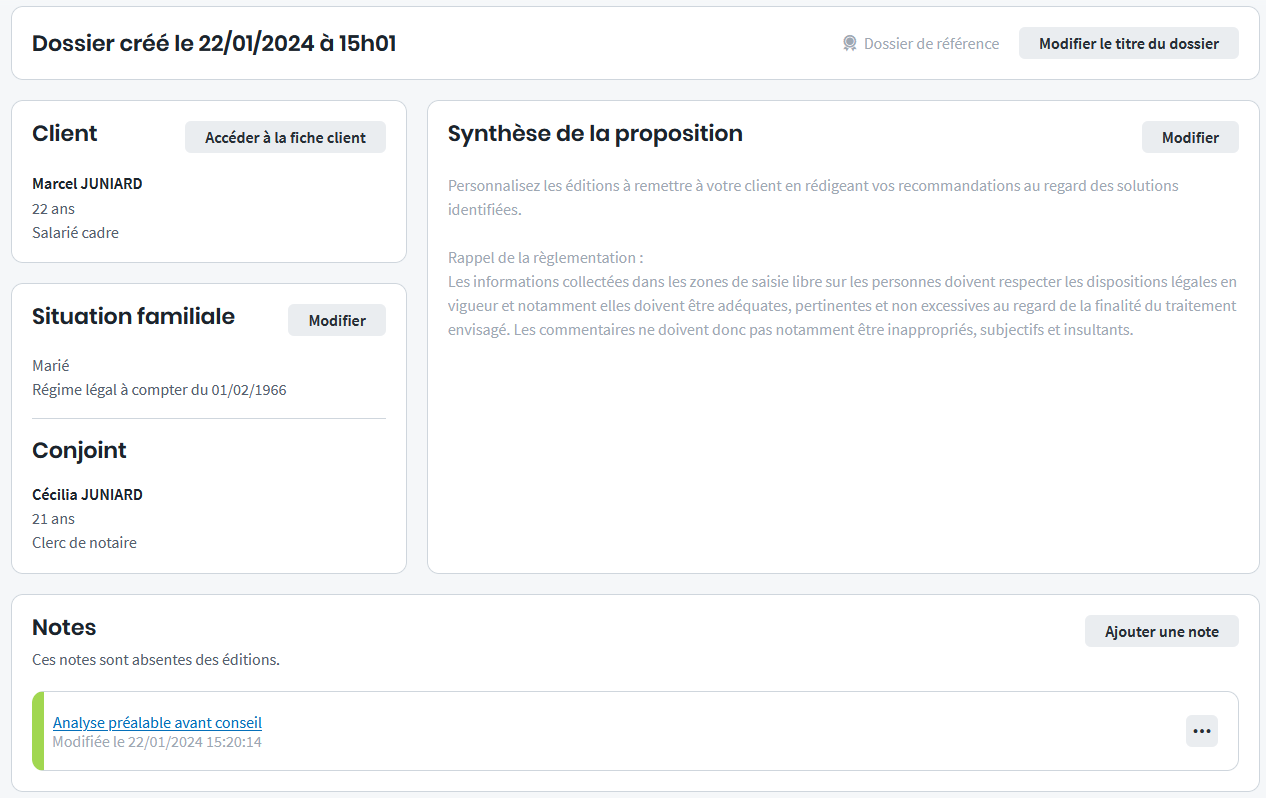1266x798 pixels.
Task: Click the Dossier de référence label
Action: tap(931, 43)
